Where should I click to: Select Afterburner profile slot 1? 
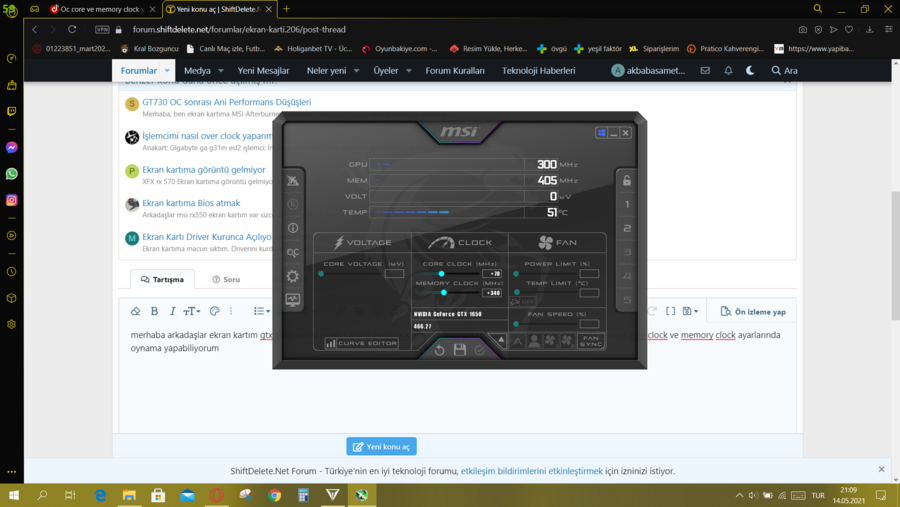click(627, 204)
